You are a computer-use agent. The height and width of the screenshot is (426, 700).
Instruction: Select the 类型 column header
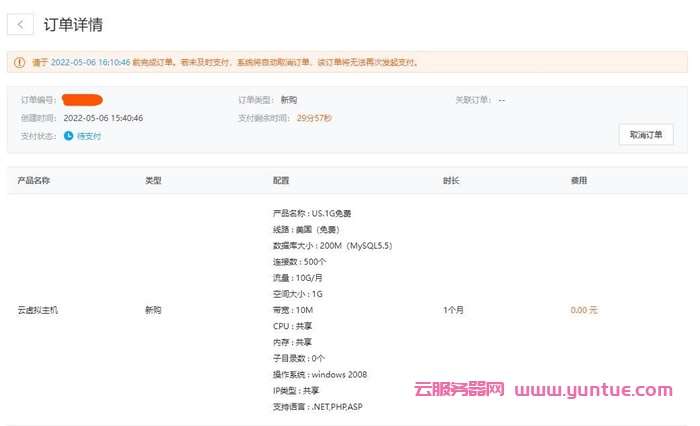pyautogui.click(x=153, y=181)
